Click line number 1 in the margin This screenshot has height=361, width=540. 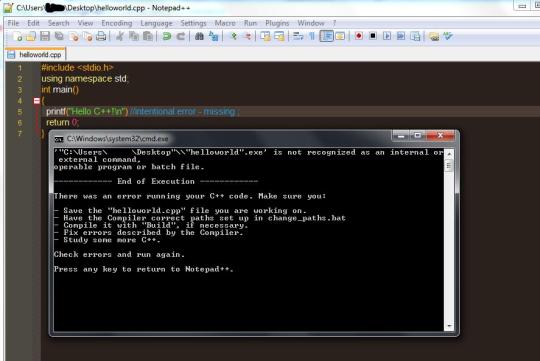20,68
